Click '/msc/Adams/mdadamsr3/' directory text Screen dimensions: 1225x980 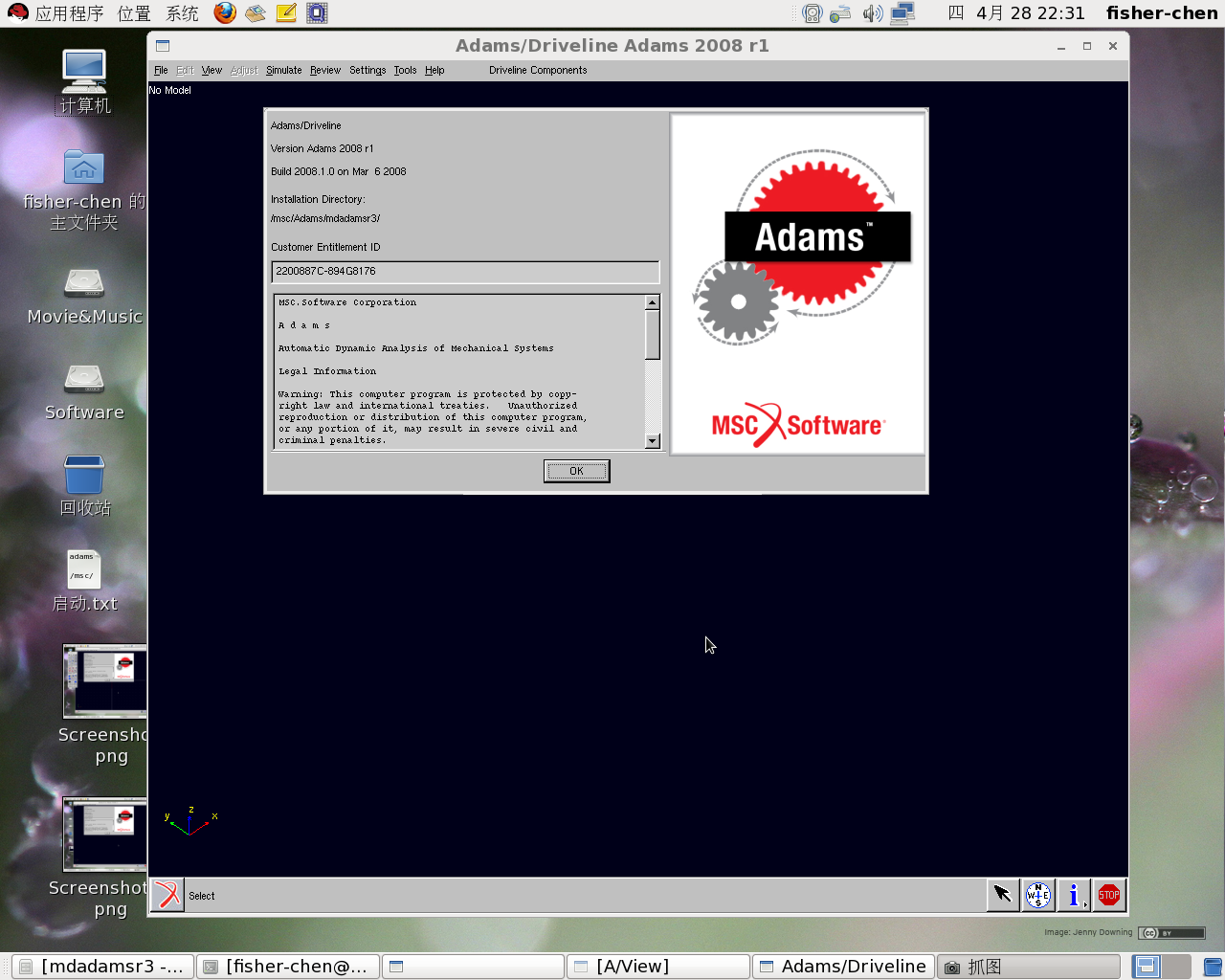pos(325,218)
